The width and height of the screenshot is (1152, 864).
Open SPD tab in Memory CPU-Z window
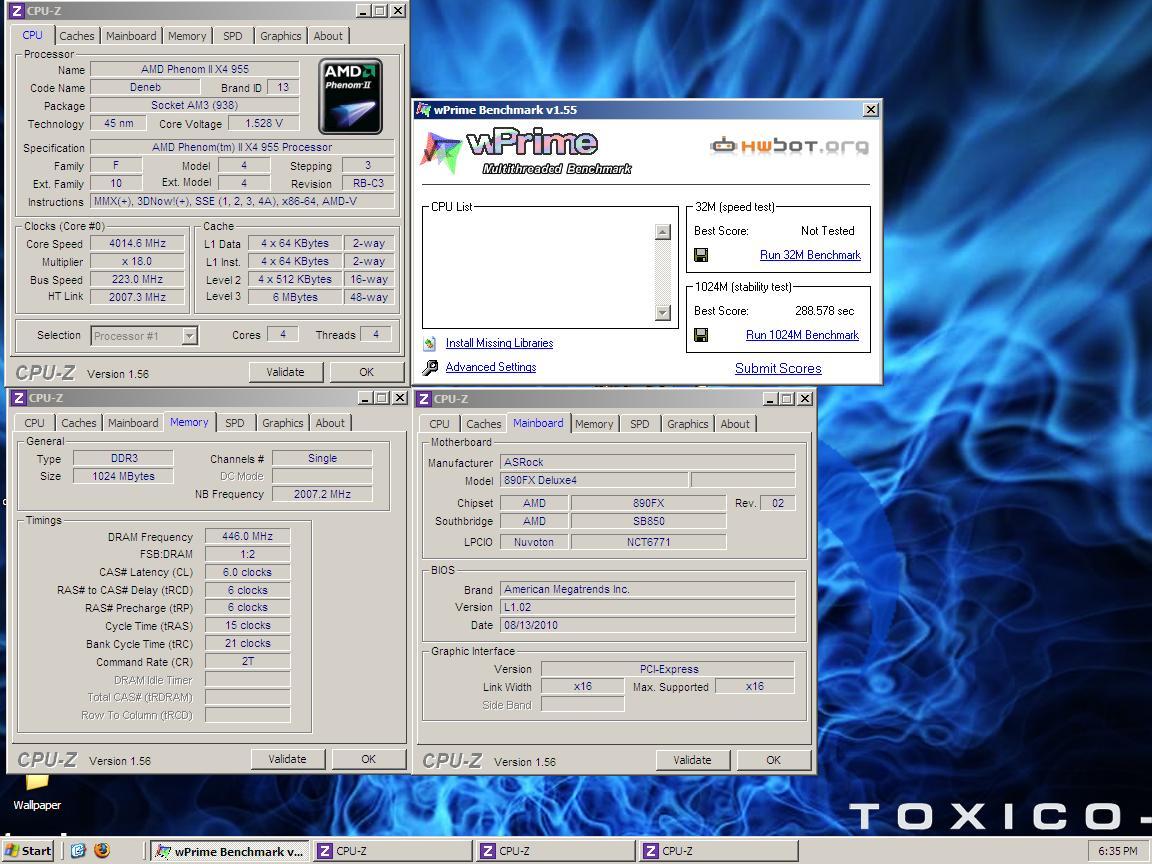coord(234,423)
